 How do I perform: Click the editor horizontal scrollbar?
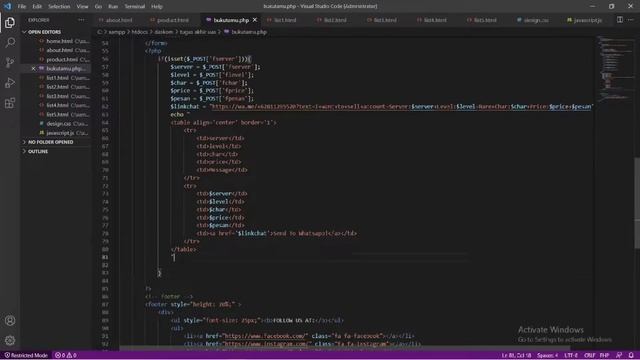click(345, 349)
